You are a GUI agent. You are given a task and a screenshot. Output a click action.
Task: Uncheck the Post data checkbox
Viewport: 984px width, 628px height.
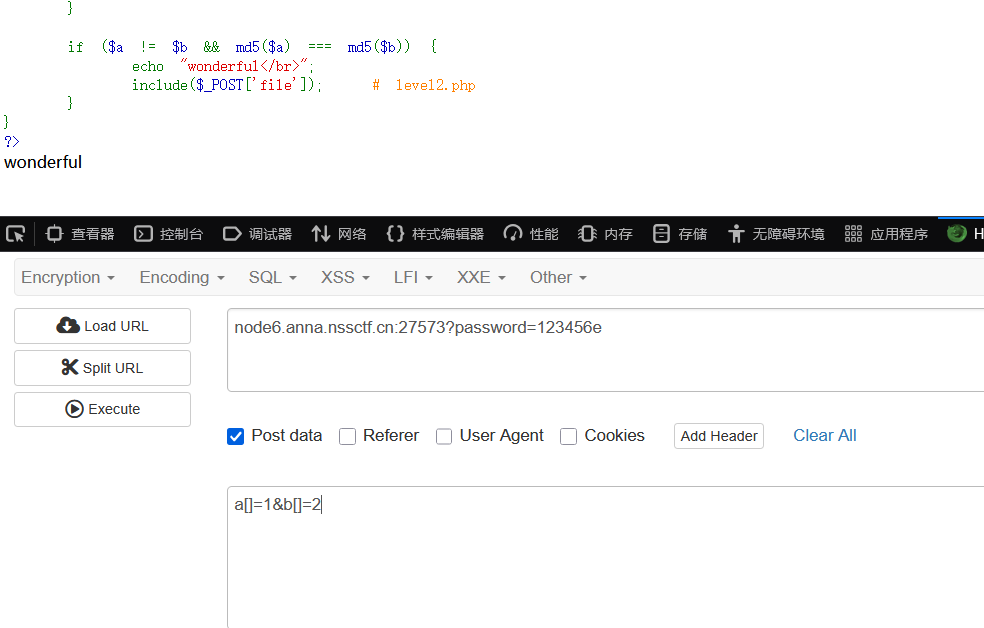click(236, 436)
